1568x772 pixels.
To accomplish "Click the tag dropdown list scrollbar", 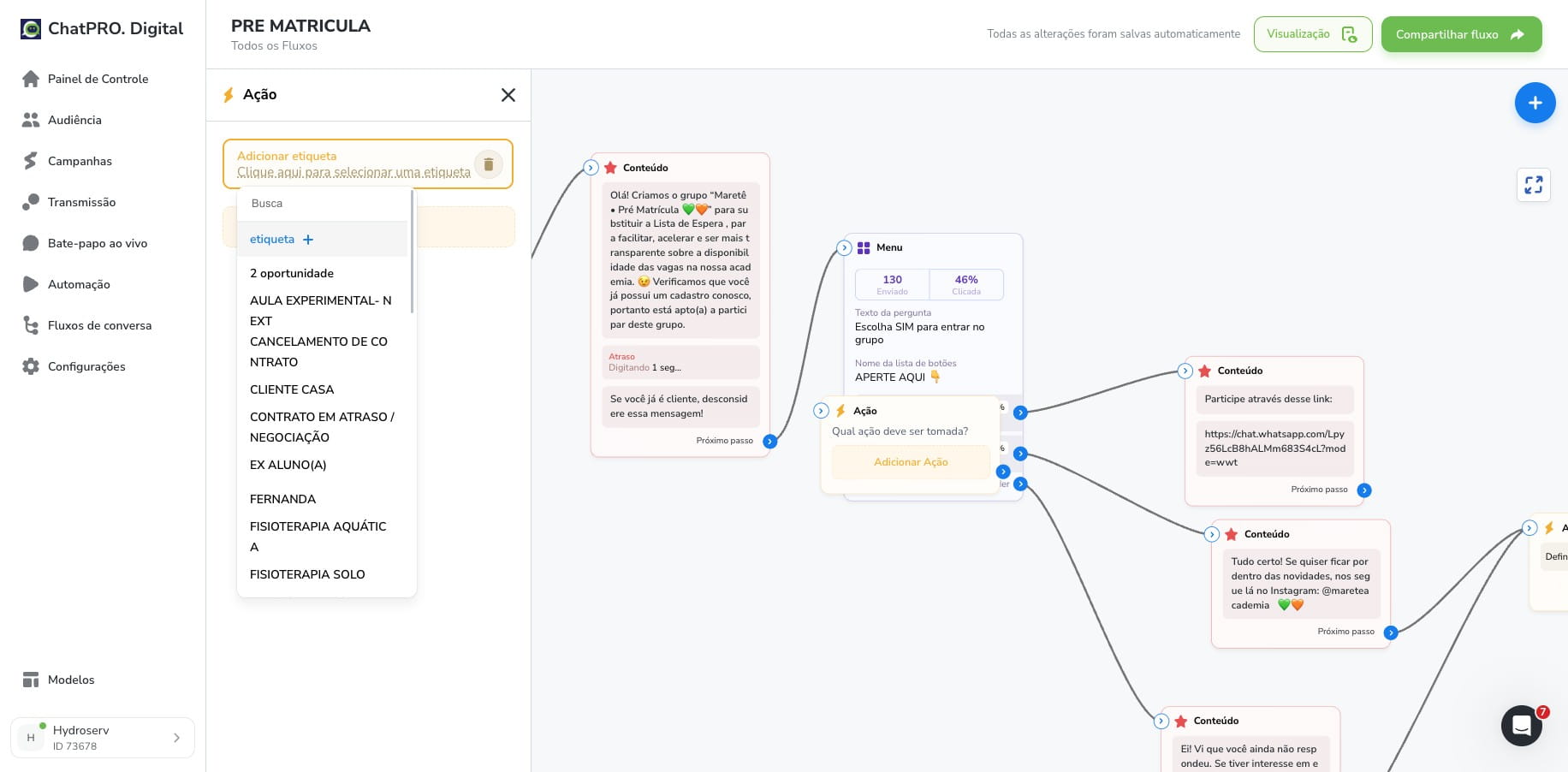I will click(412, 252).
